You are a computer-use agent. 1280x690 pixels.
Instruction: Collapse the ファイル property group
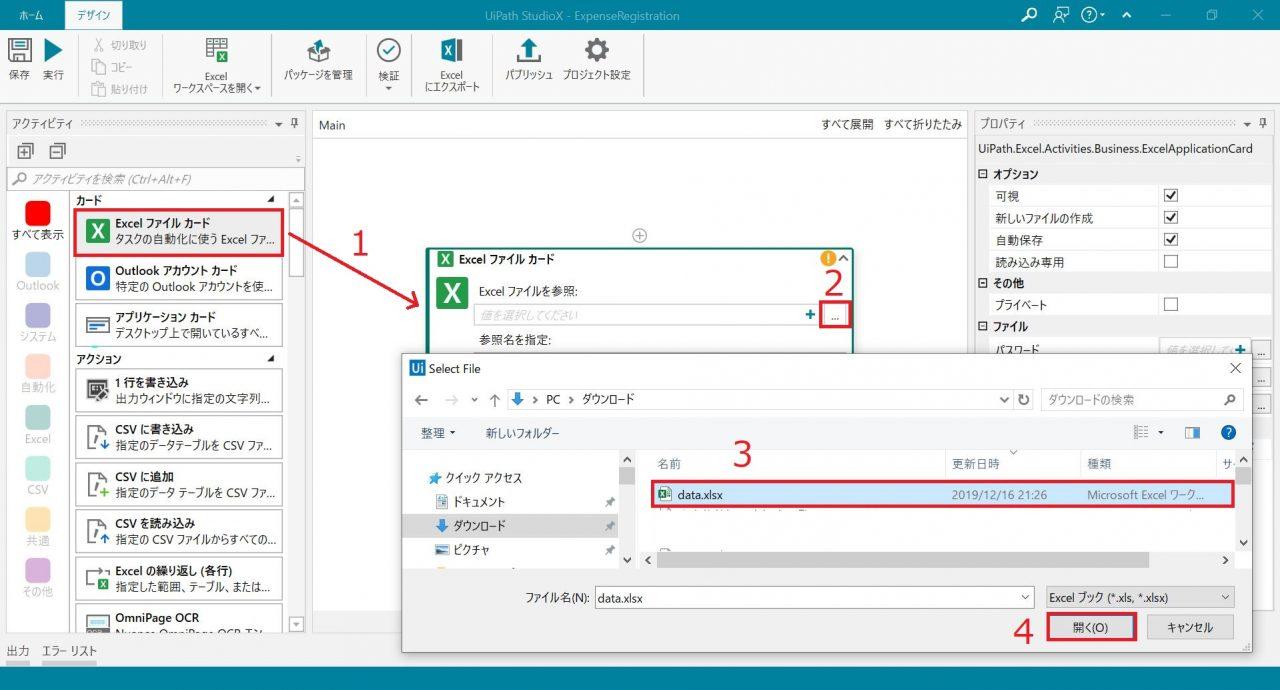pos(983,327)
